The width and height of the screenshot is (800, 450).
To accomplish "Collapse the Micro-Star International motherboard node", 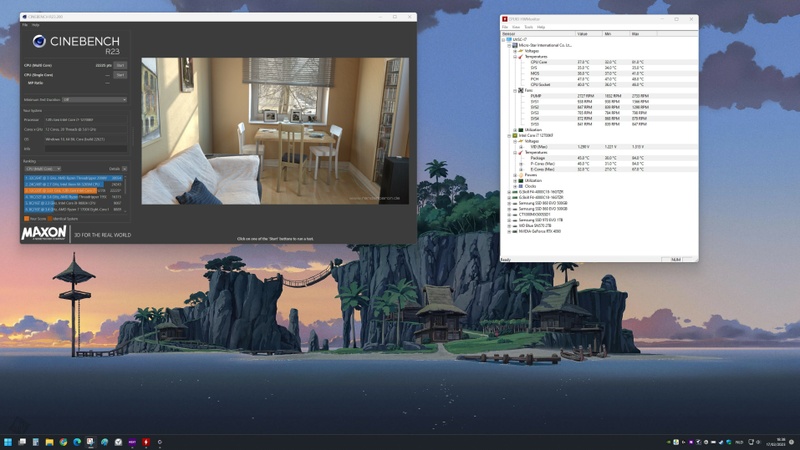I will click(x=509, y=45).
